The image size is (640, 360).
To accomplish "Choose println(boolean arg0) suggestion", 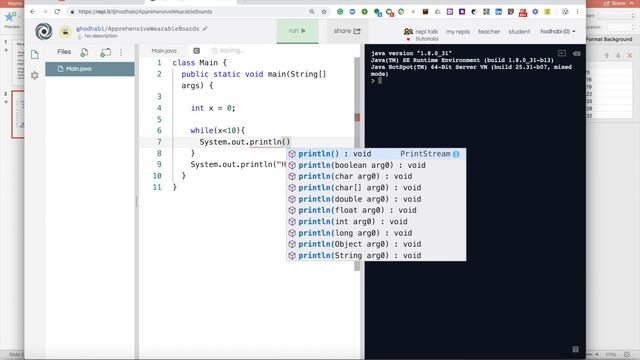I will coord(376,165).
